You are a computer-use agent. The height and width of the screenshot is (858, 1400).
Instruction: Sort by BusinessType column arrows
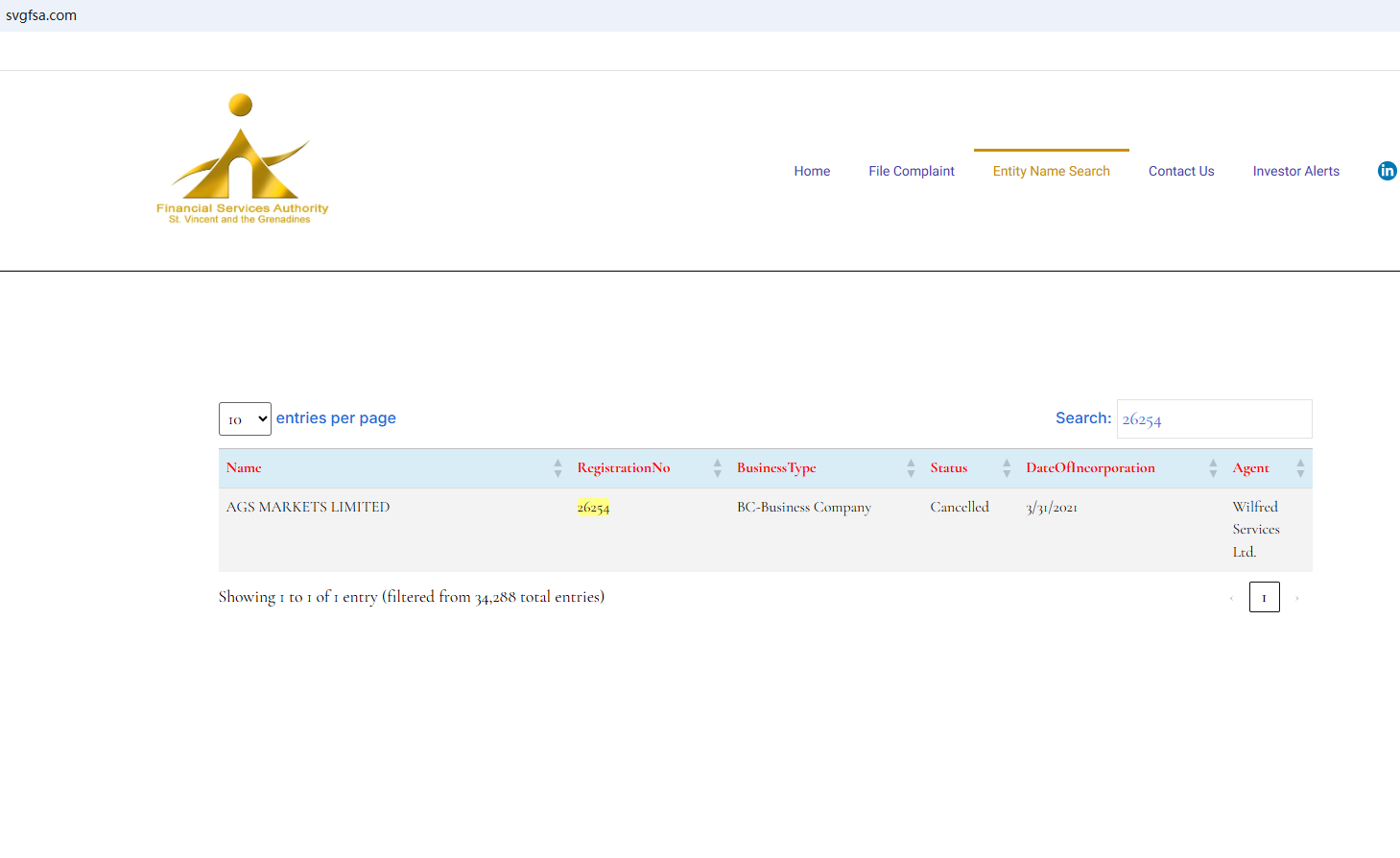[911, 468]
